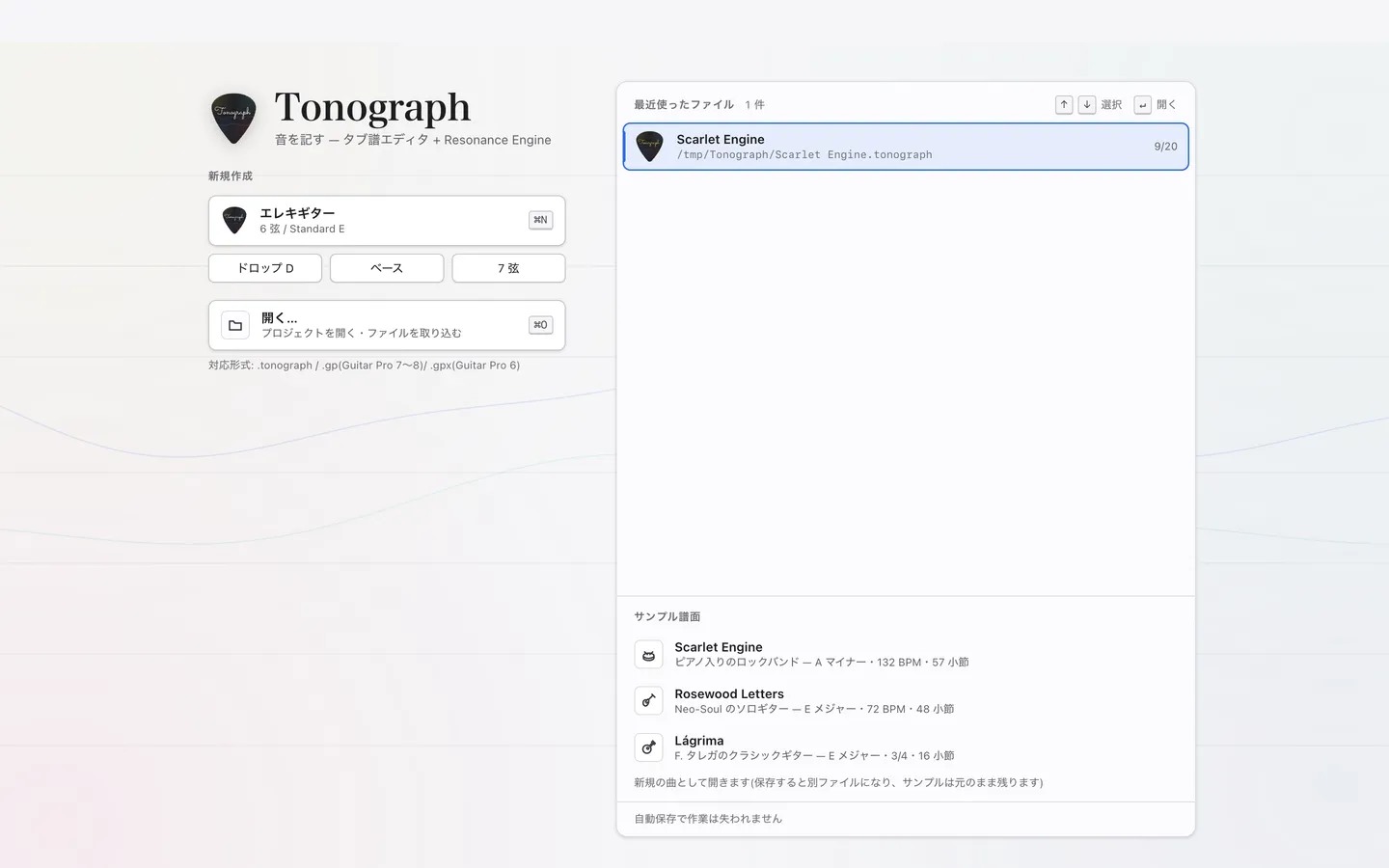This screenshot has height=868, width=1389.
Task: Click pick icon of recent Scarlet Engine file
Action: tap(650, 147)
